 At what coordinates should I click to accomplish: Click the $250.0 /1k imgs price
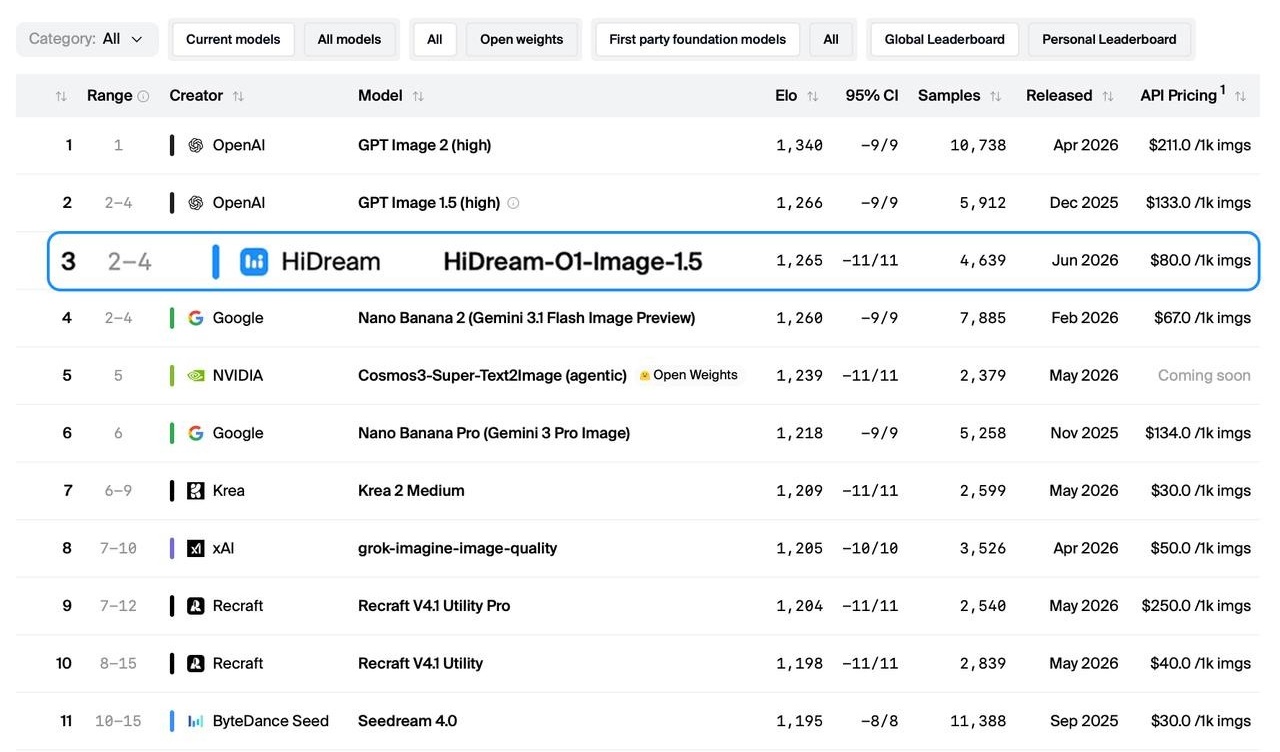pos(1196,606)
